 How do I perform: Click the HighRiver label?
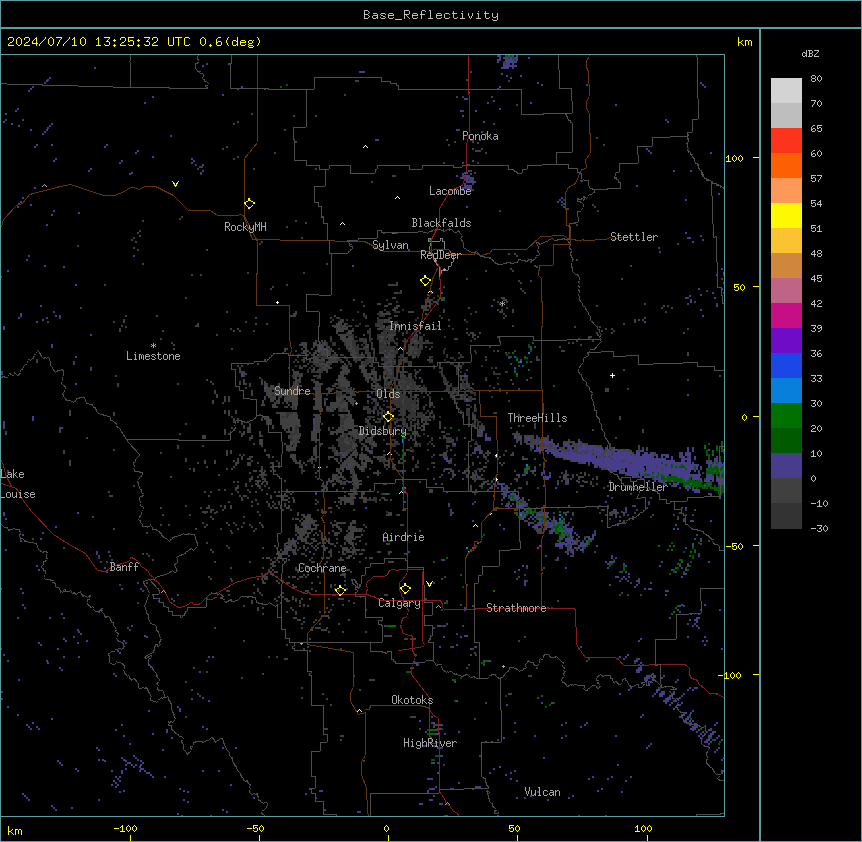pyautogui.click(x=430, y=743)
